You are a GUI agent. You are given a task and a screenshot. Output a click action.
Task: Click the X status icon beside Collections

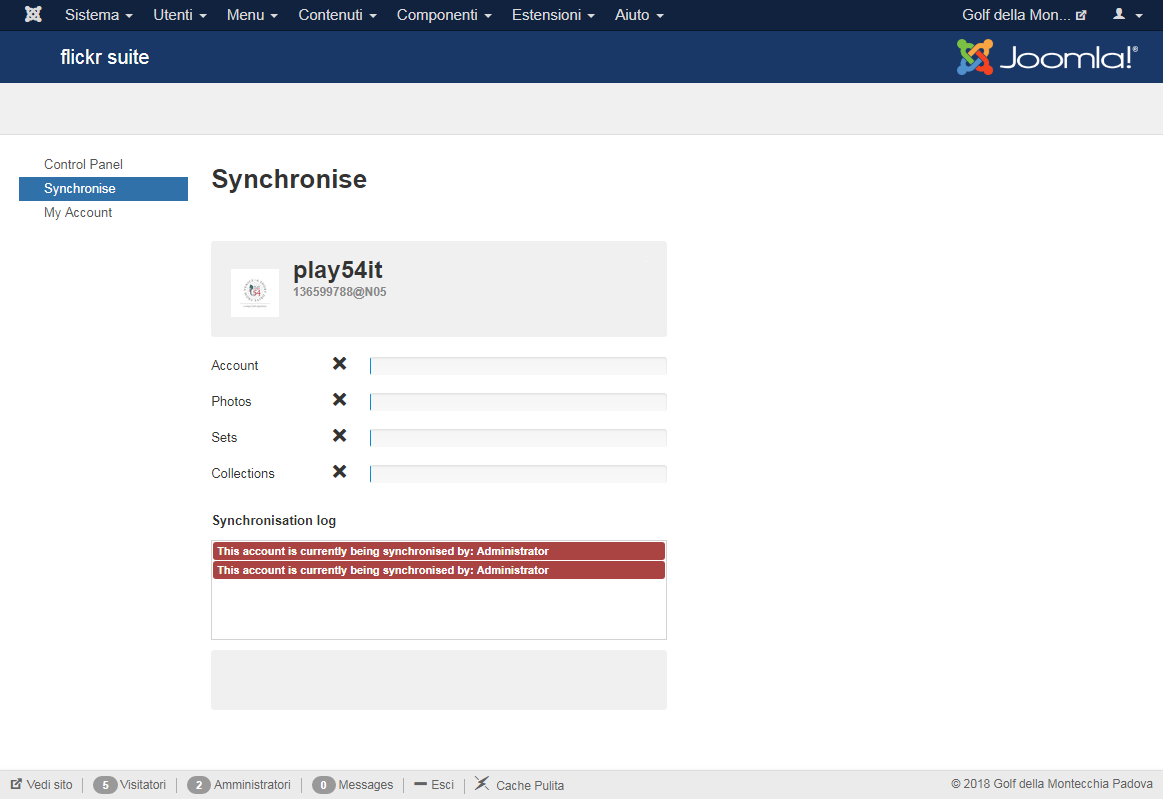pyautogui.click(x=340, y=471)
